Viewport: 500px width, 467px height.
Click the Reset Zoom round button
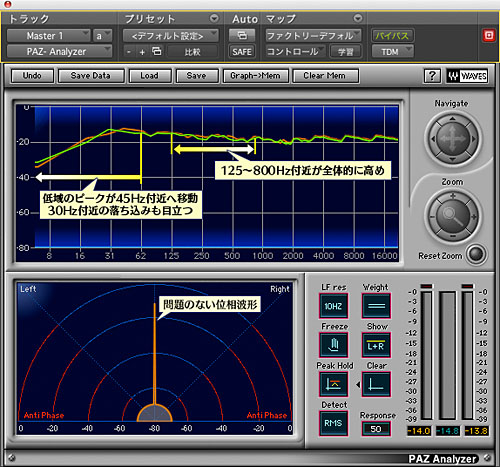pos(476,255)
